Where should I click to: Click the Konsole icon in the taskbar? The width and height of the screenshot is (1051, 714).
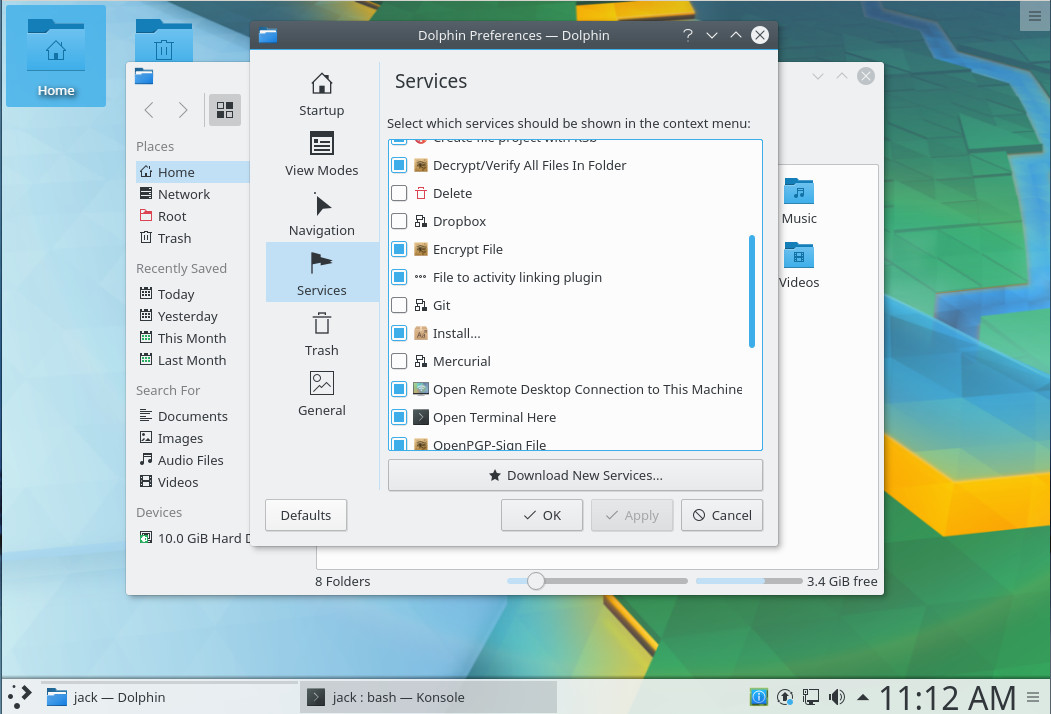(317, 697)
